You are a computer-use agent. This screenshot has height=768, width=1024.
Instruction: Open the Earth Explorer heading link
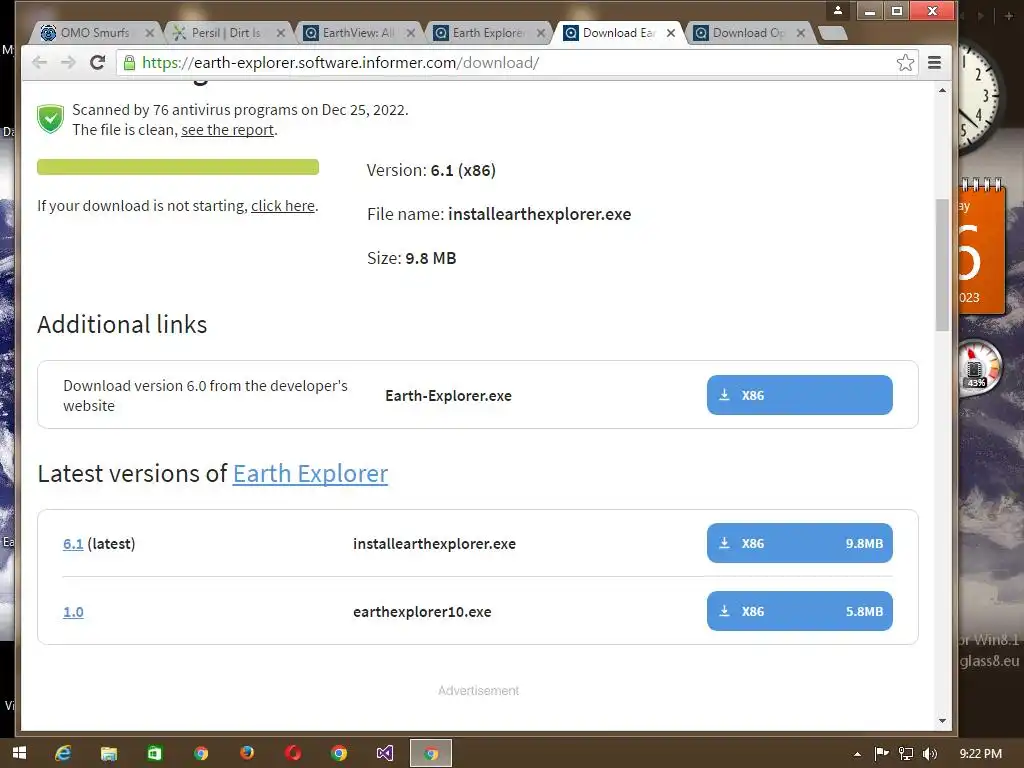coord(310,473)
